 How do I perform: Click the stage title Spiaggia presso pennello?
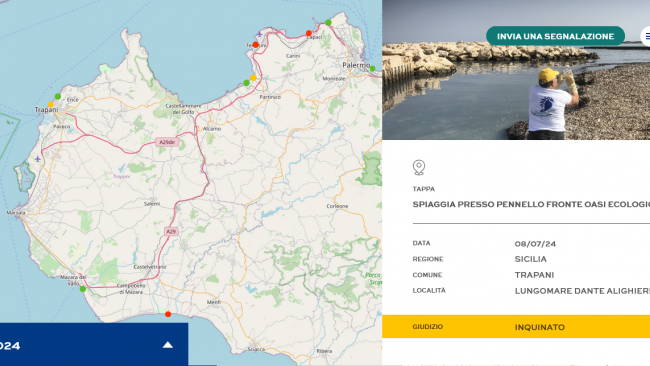point(531,204)
